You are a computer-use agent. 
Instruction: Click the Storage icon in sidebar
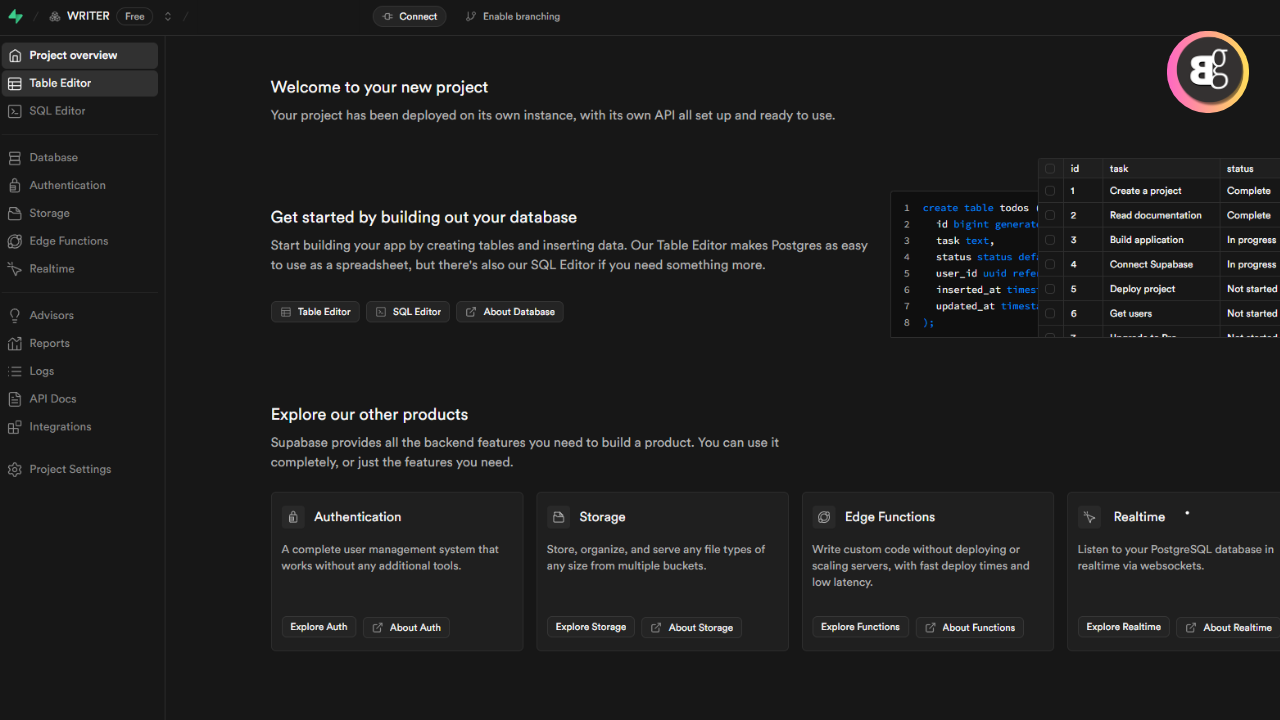tap(14, 214)
